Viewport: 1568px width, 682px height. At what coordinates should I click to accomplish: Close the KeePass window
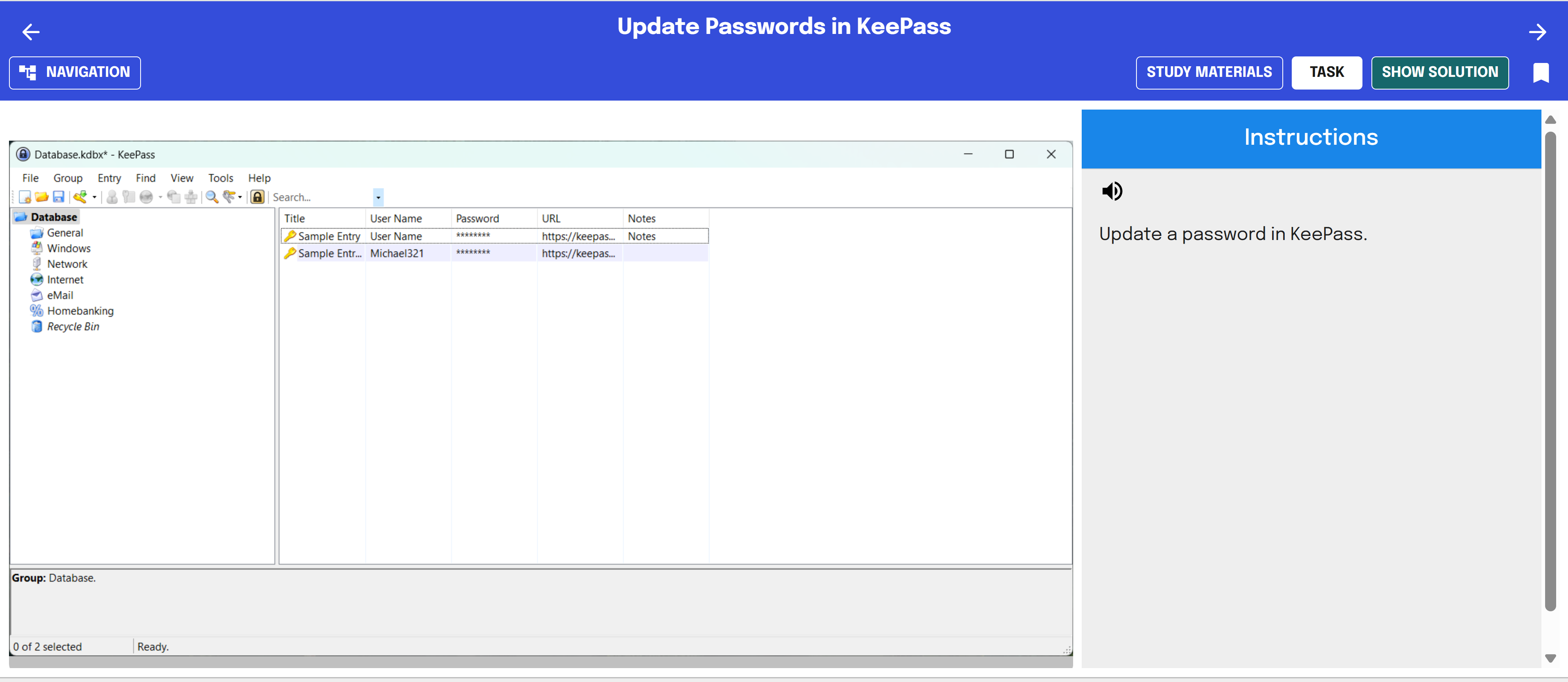click(x=1051, y=154)
